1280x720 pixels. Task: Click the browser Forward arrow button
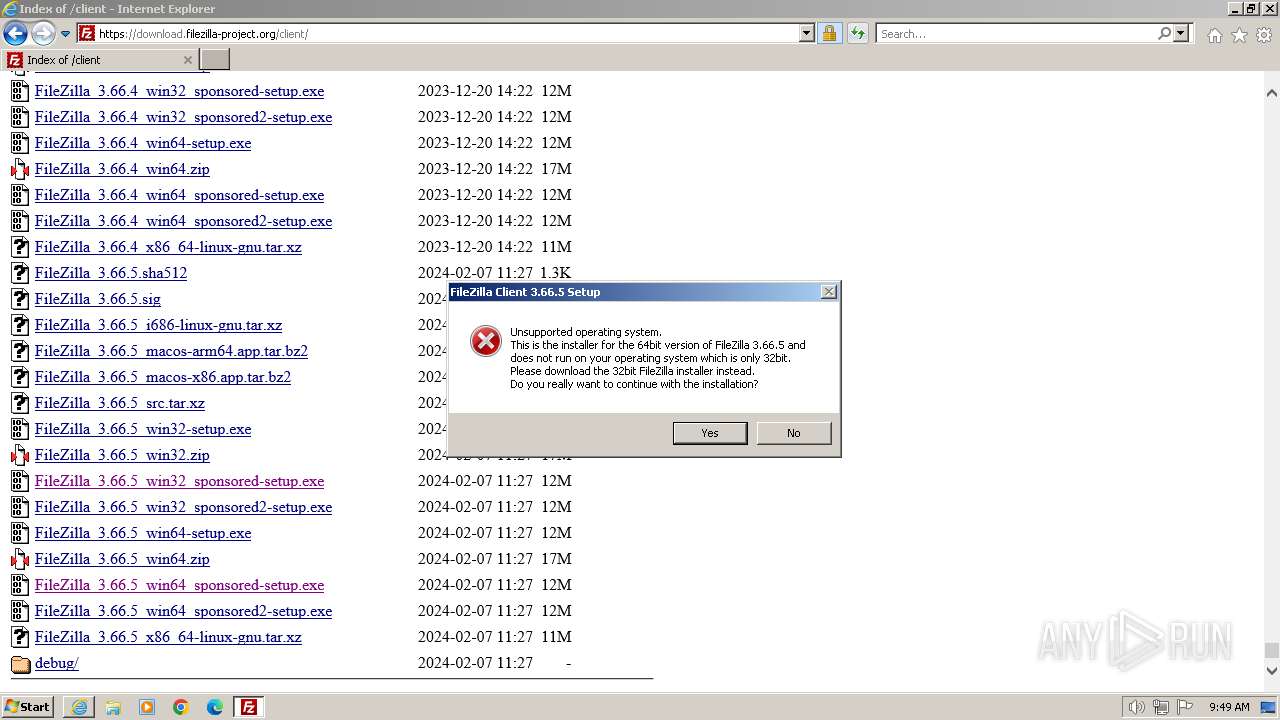43,33
